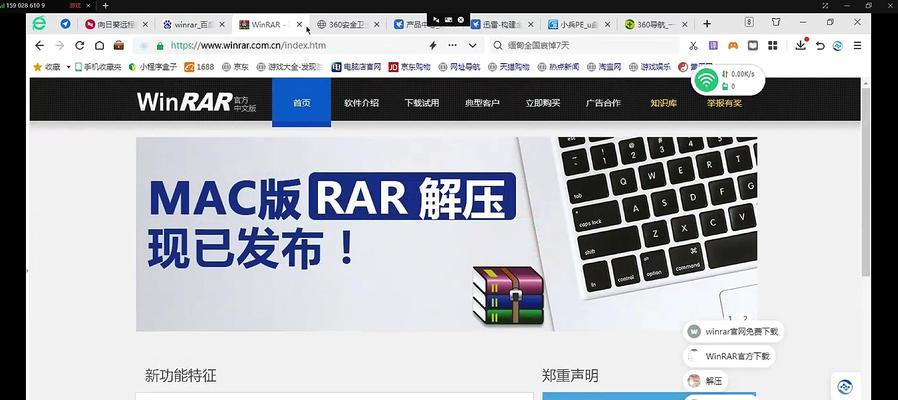Click the lightning speed-mode icon in address bar
The height and width of the screenshot is (400, 898).
tap(434, 45)
